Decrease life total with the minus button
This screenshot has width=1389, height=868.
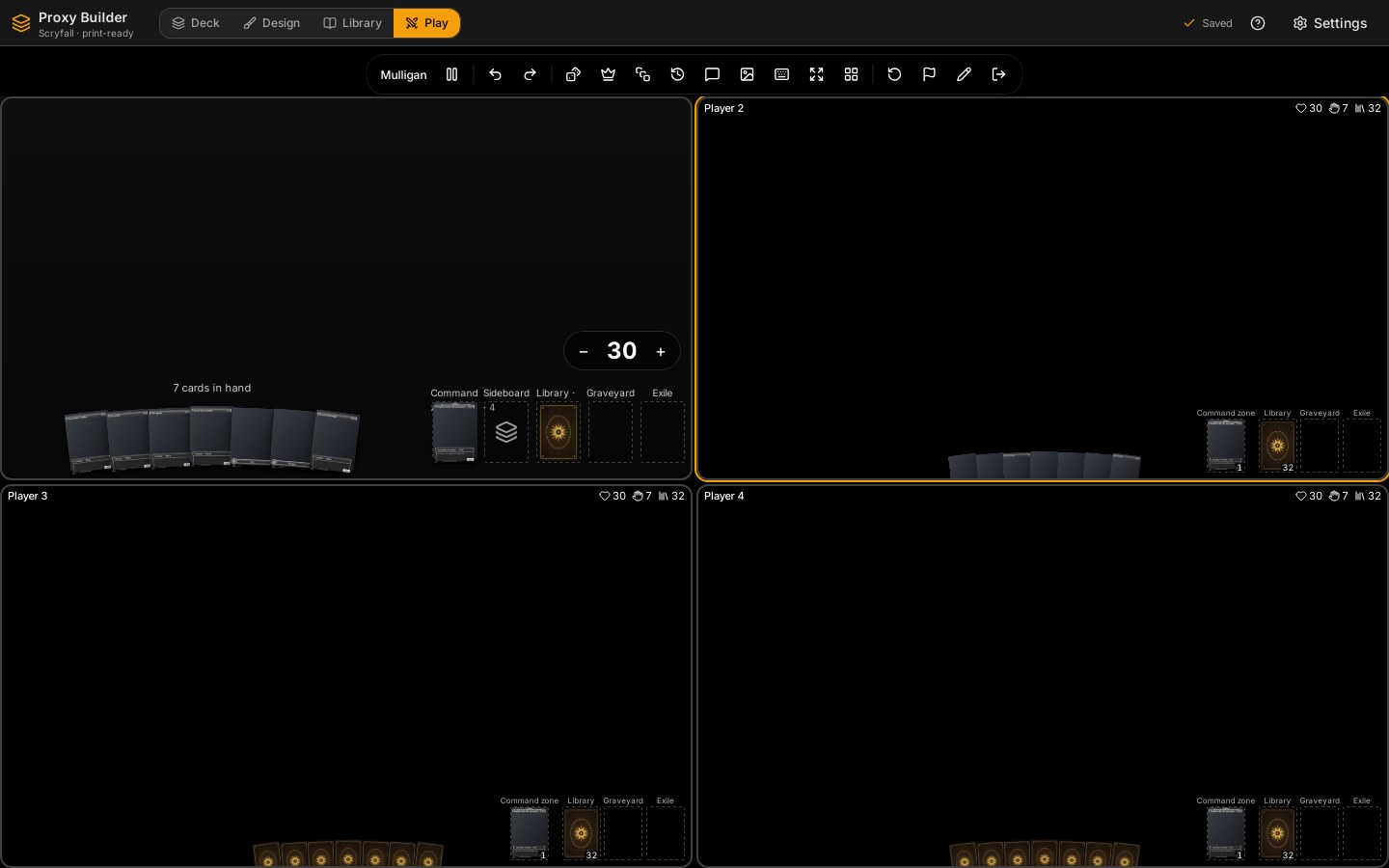[x=584, y=352]
